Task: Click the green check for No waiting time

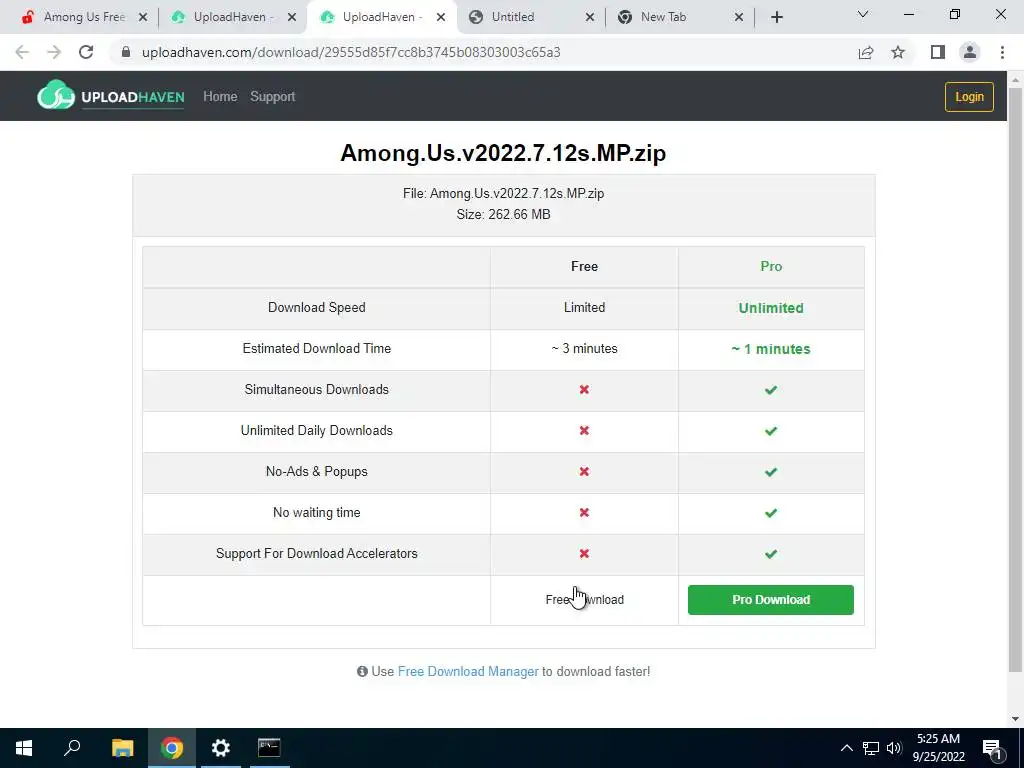Action: [x=771, y=513]
